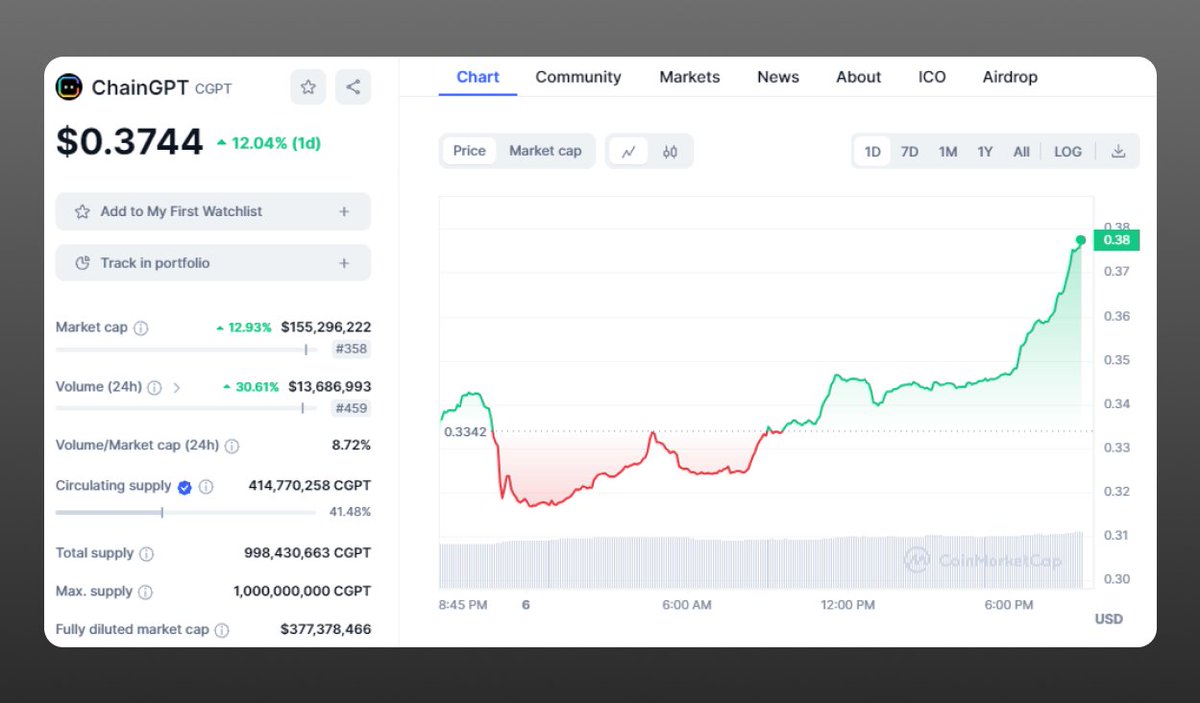
Task: Toggle the Market cap view
Action: [x=545, y=151]
